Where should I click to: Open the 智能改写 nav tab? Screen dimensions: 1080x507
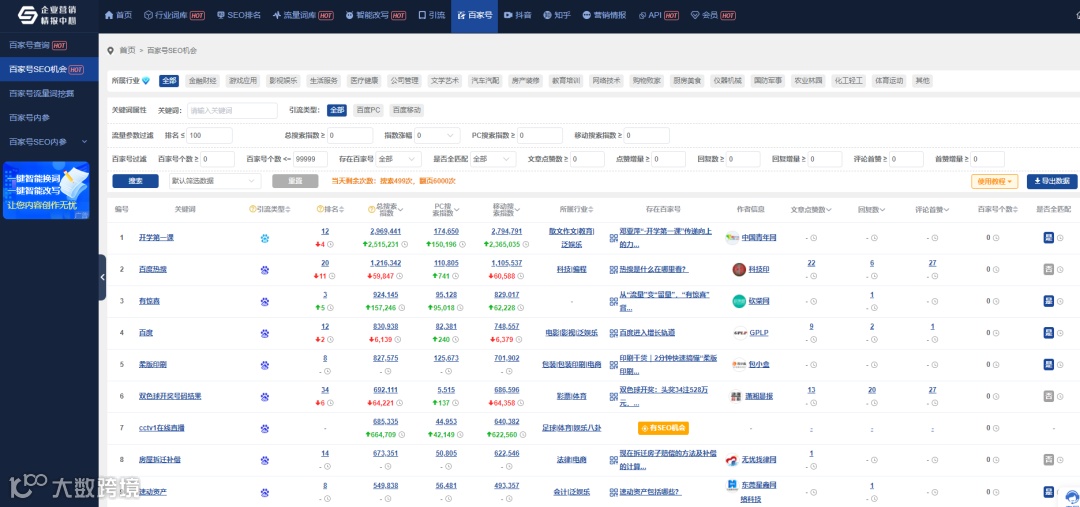375,15
